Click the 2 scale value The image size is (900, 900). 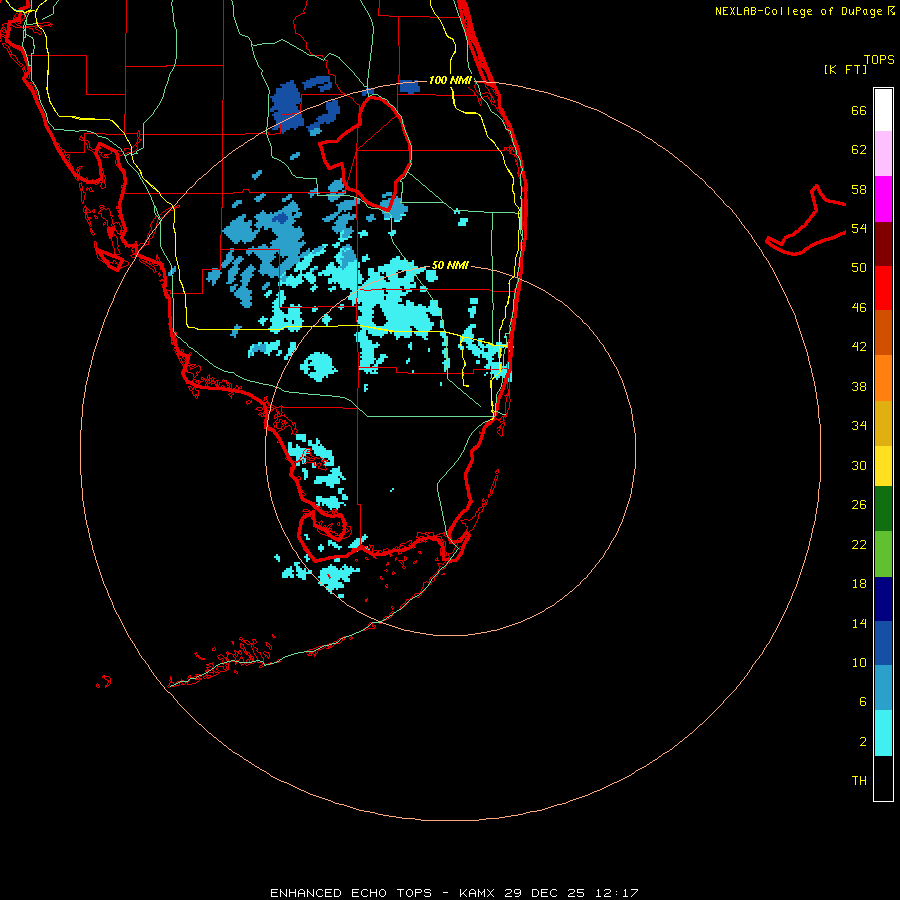(x=863, y=741)
